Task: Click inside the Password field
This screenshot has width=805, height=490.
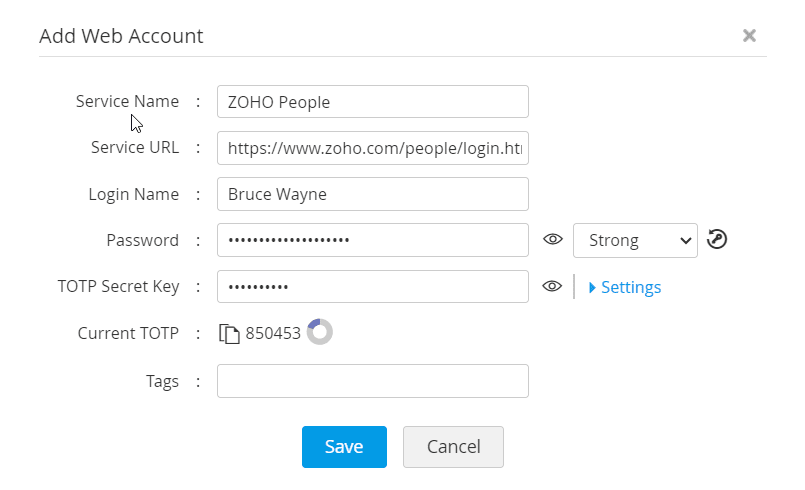Action: 372,240
